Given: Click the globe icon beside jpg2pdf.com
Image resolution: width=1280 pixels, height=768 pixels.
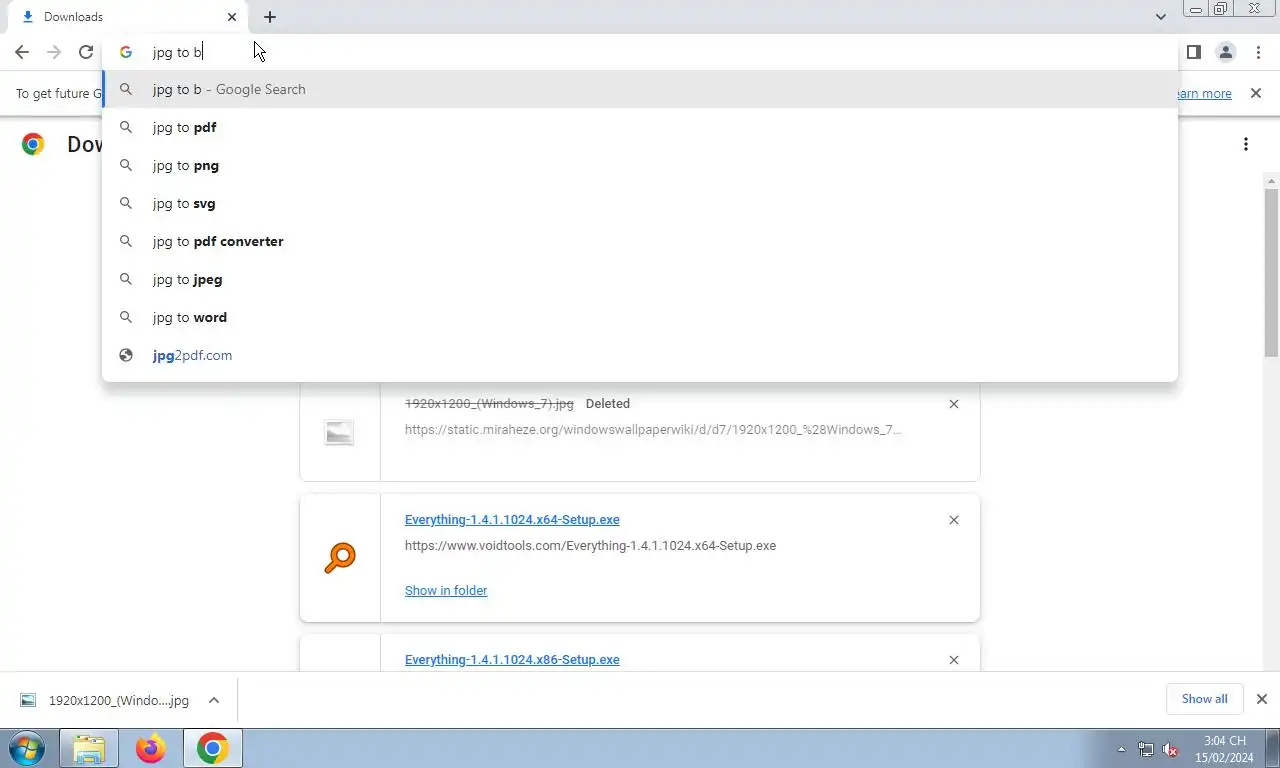Looking at the screenshot, I should [126, 355].
